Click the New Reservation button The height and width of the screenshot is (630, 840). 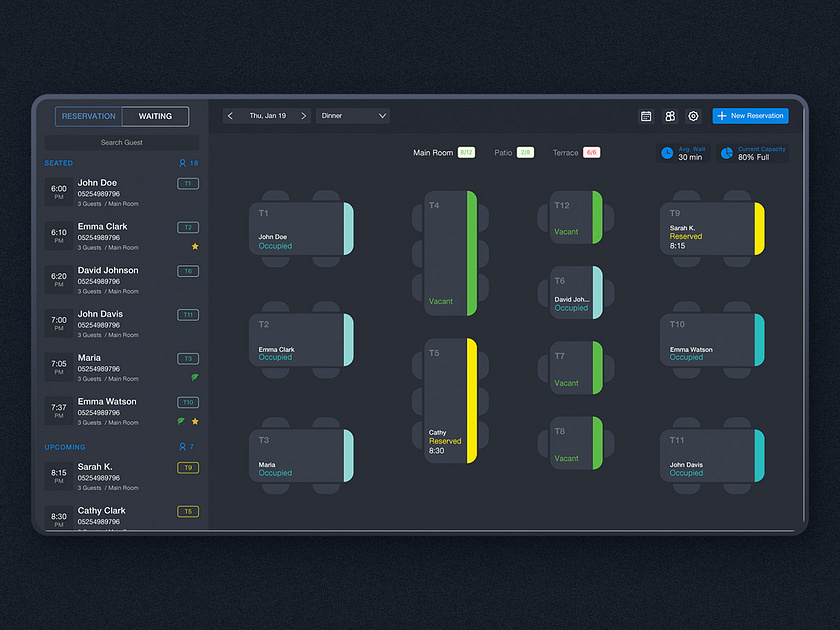(750, 115)
